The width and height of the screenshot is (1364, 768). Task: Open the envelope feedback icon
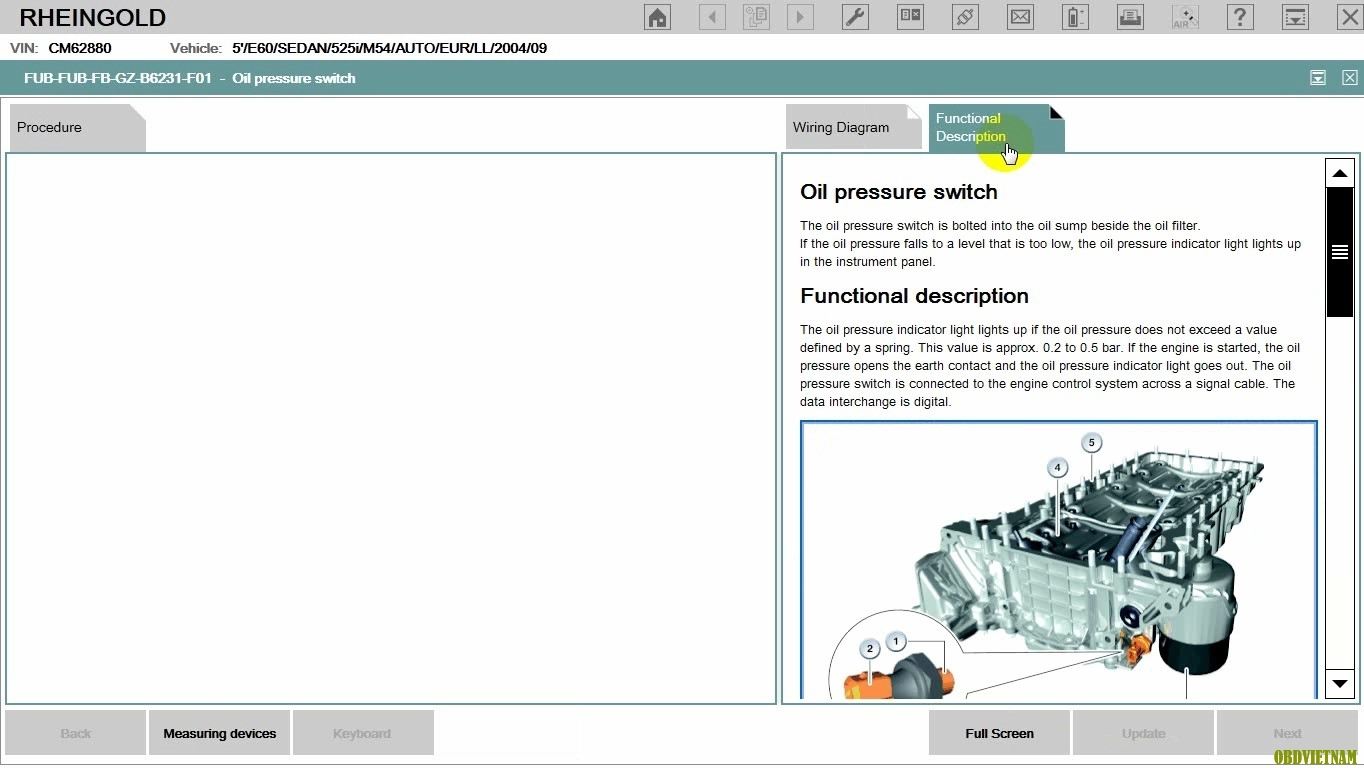tap(1020, 17)
